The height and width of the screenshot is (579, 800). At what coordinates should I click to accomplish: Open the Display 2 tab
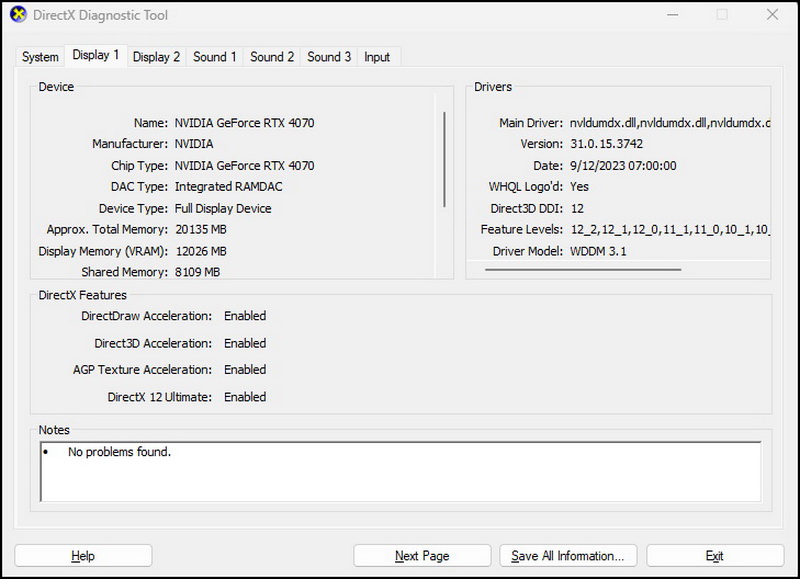(x=156, y=57)
